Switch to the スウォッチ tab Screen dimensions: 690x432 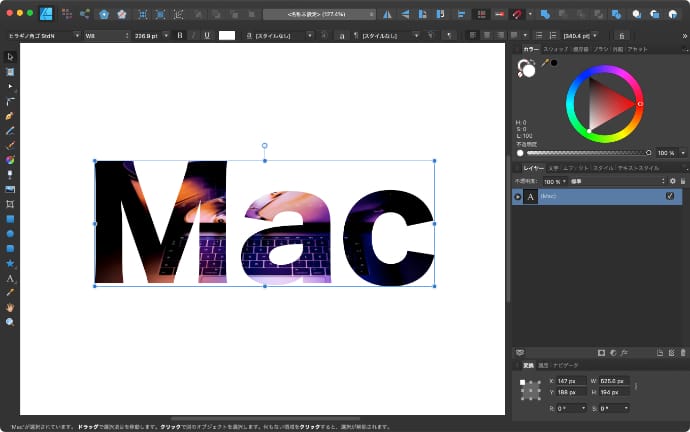coord(556,48)
